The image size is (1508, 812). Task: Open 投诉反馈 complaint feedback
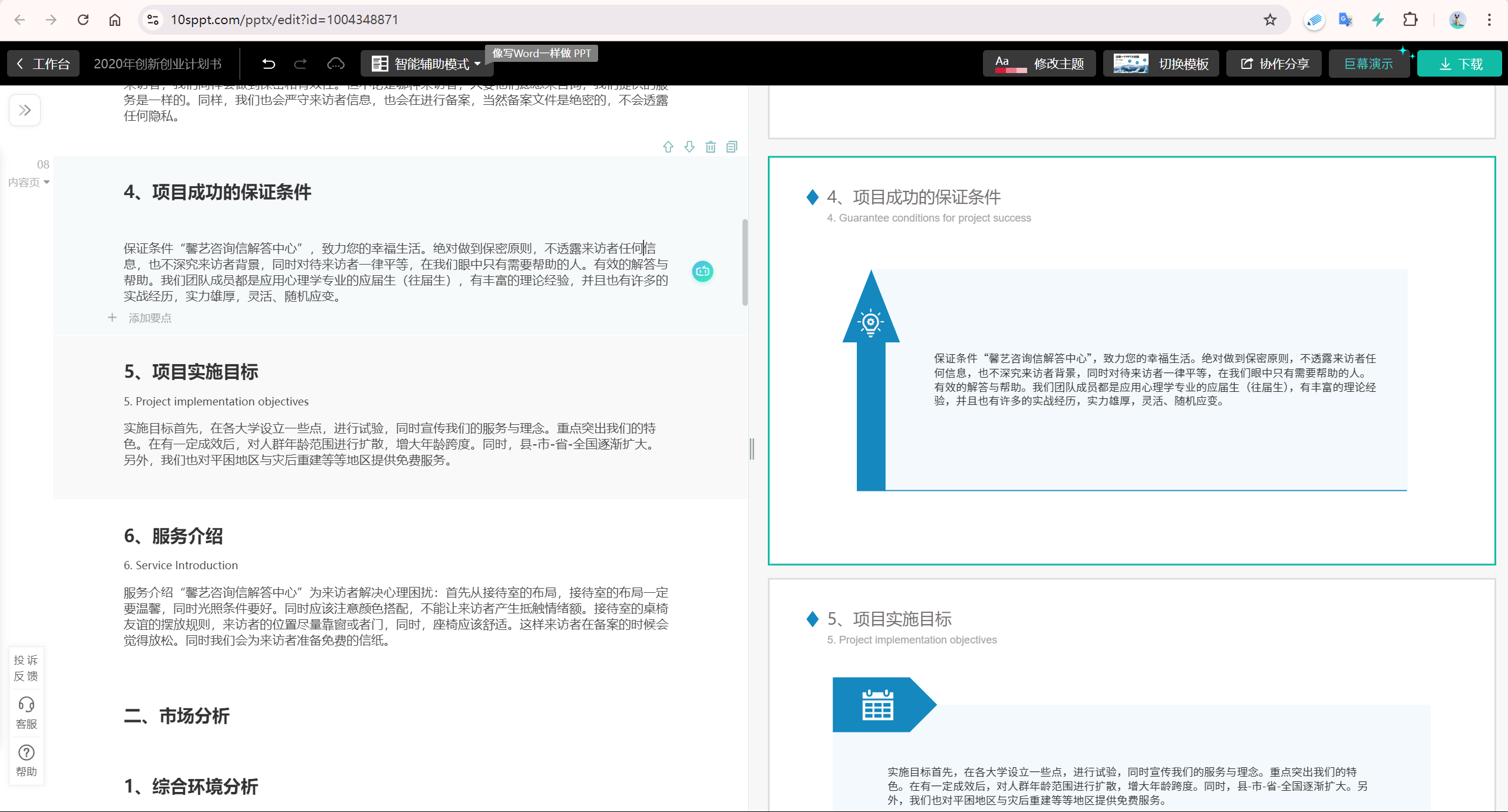[26, 668]
